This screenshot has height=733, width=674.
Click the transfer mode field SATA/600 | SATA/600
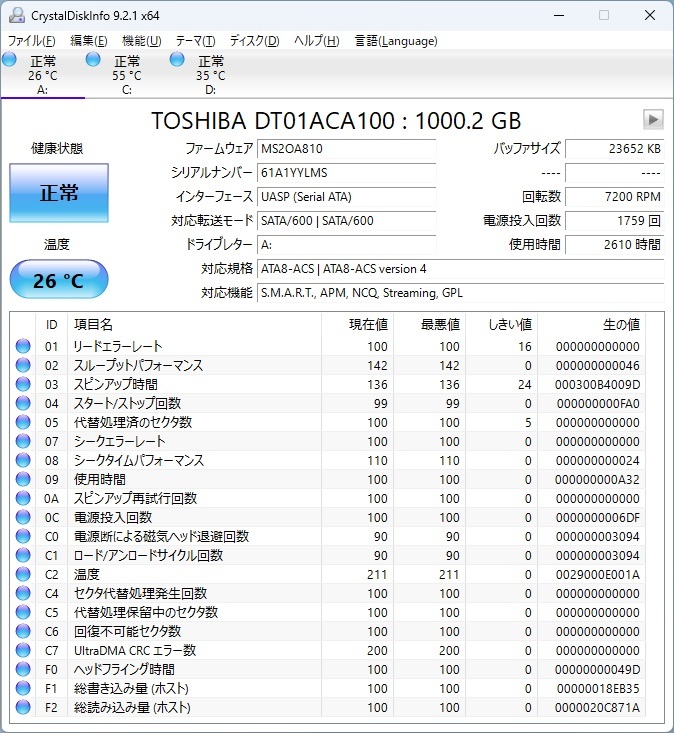pos(346,221)
